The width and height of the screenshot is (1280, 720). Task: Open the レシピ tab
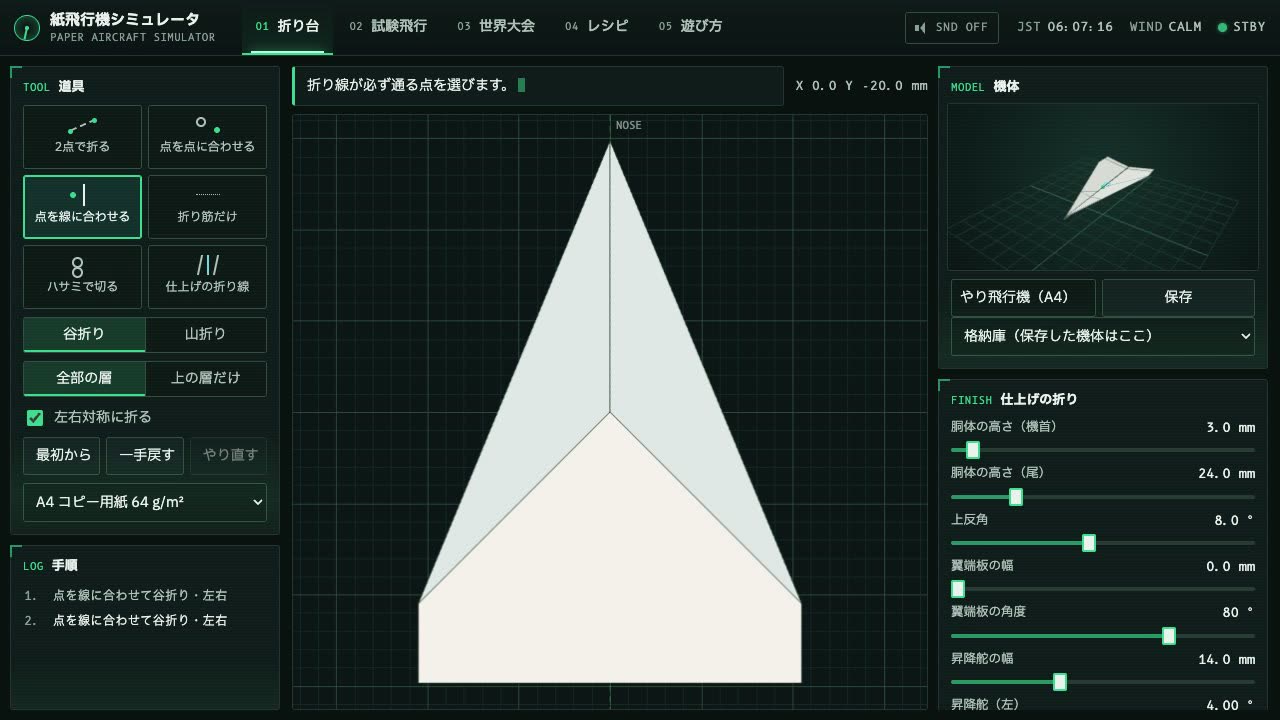(x=597, y=27)
